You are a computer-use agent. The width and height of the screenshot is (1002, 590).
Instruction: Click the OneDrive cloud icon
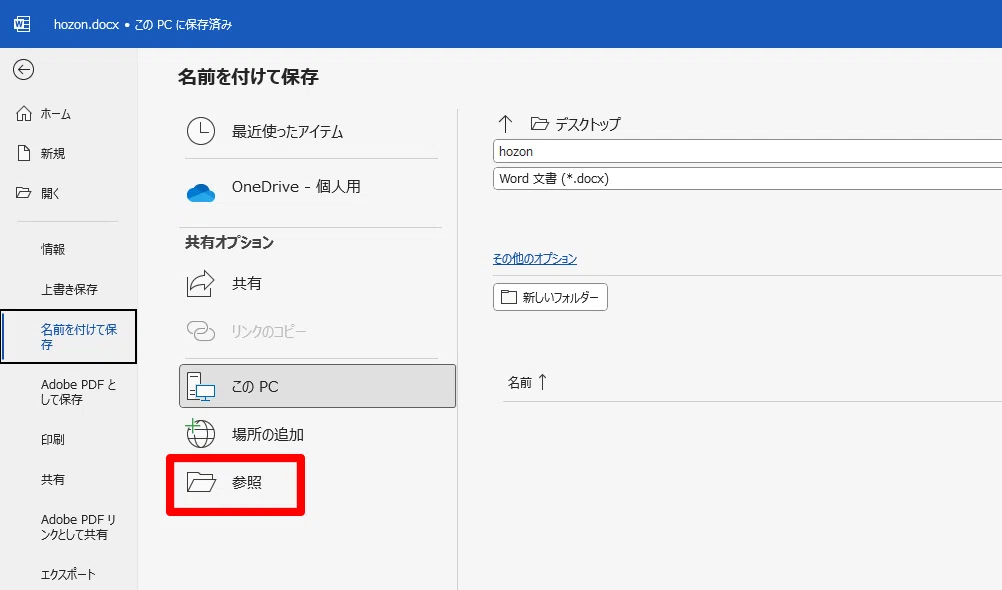(x=201, y=192)
